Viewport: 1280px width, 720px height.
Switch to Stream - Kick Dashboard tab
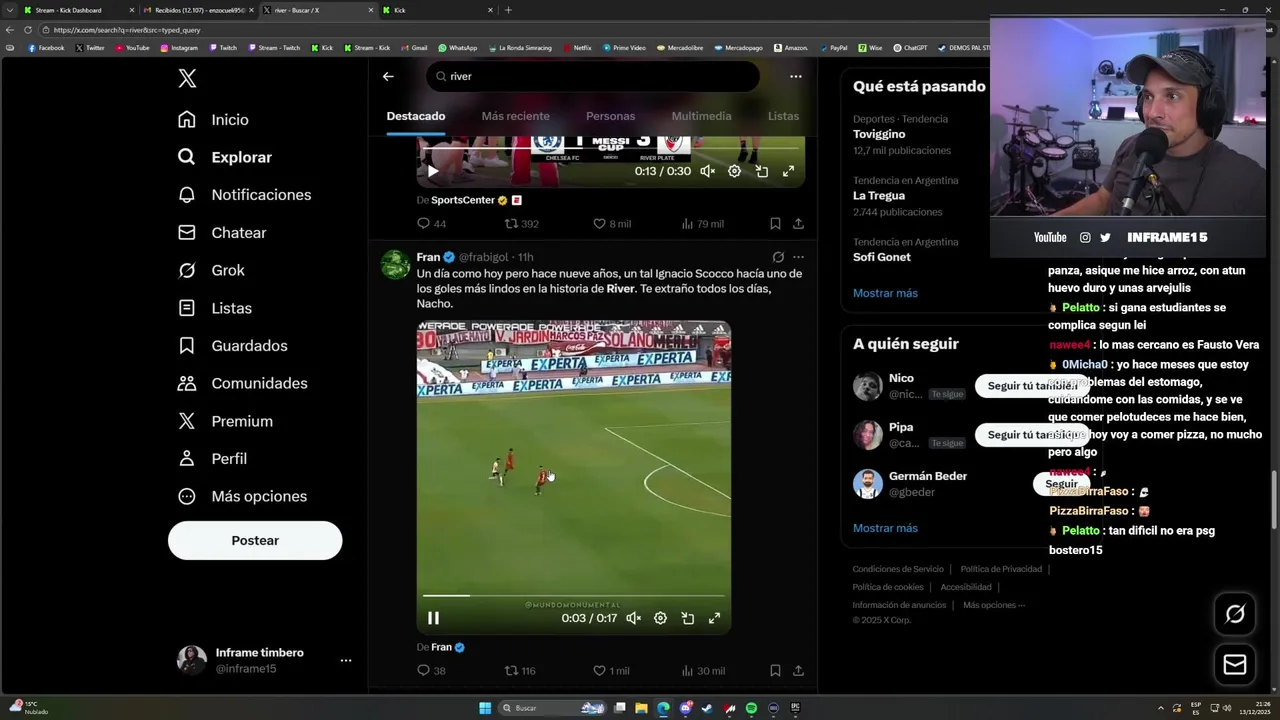(x=78, y=10)
